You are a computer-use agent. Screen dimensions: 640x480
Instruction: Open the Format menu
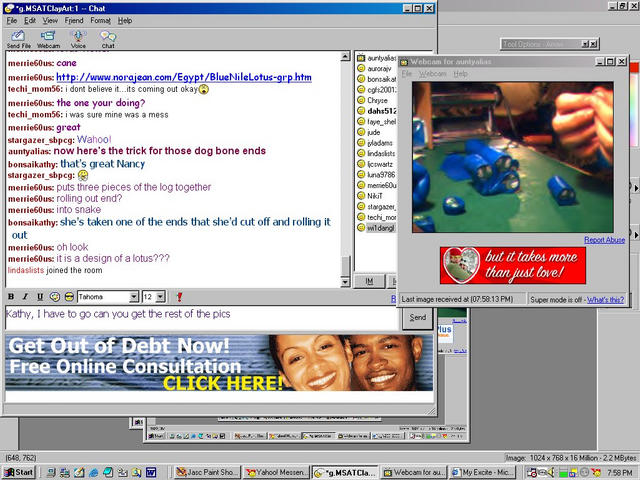click(x=100, y=20)
